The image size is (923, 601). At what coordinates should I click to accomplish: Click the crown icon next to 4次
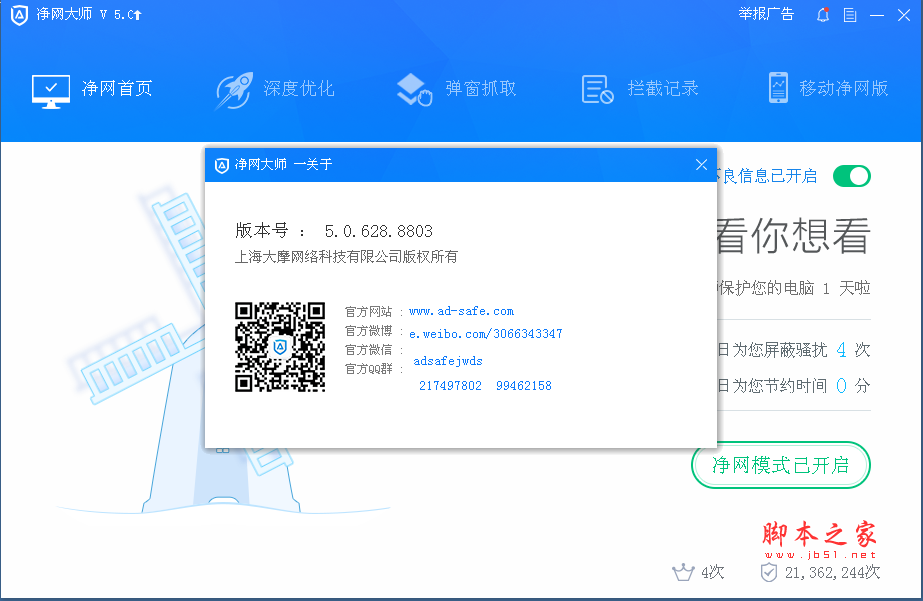coord(683,572)
